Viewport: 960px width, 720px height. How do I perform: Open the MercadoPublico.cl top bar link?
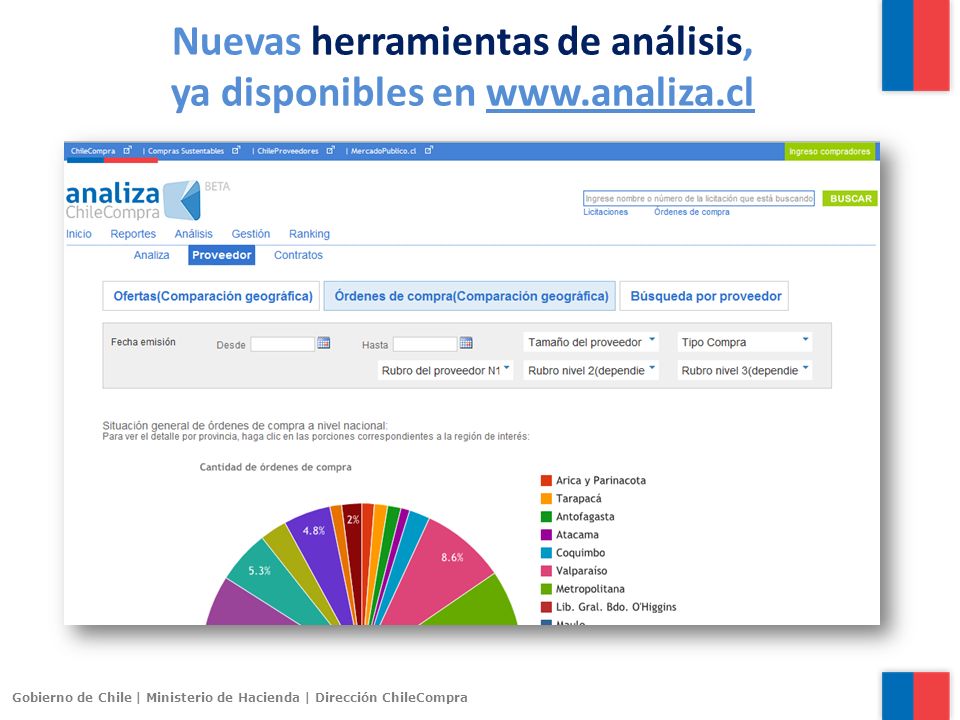[383, 151]
